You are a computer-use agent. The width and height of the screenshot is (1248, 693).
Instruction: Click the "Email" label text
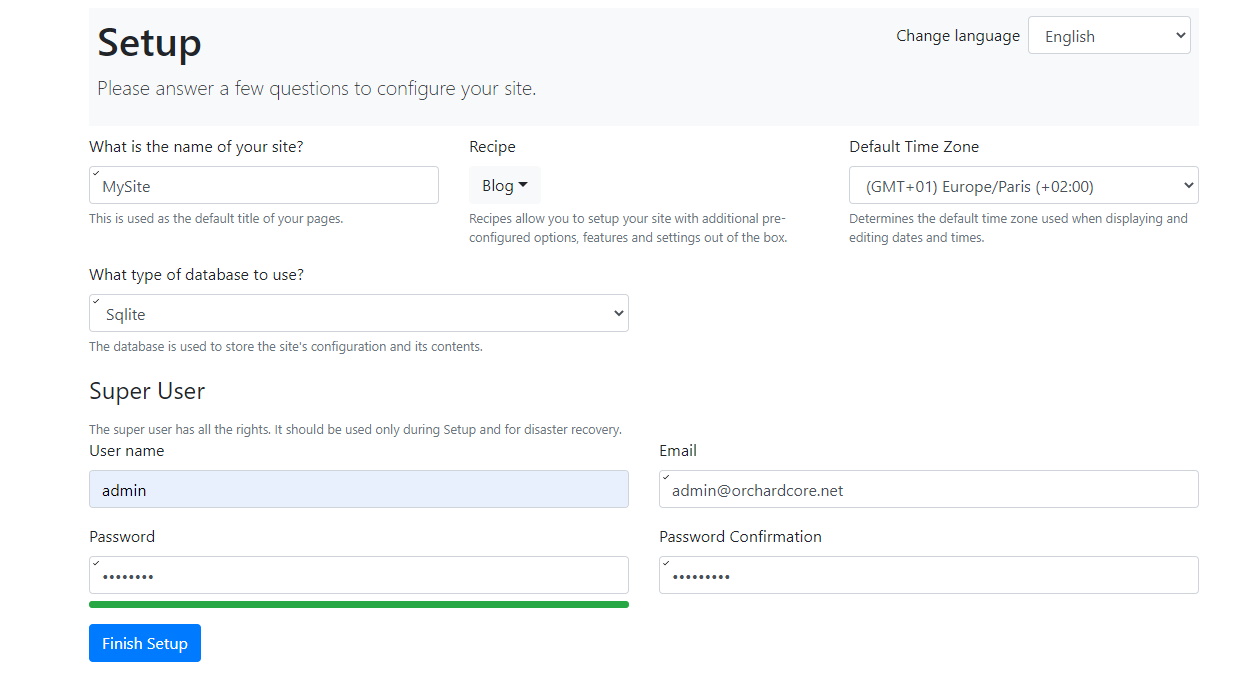[x=678, y=450]
